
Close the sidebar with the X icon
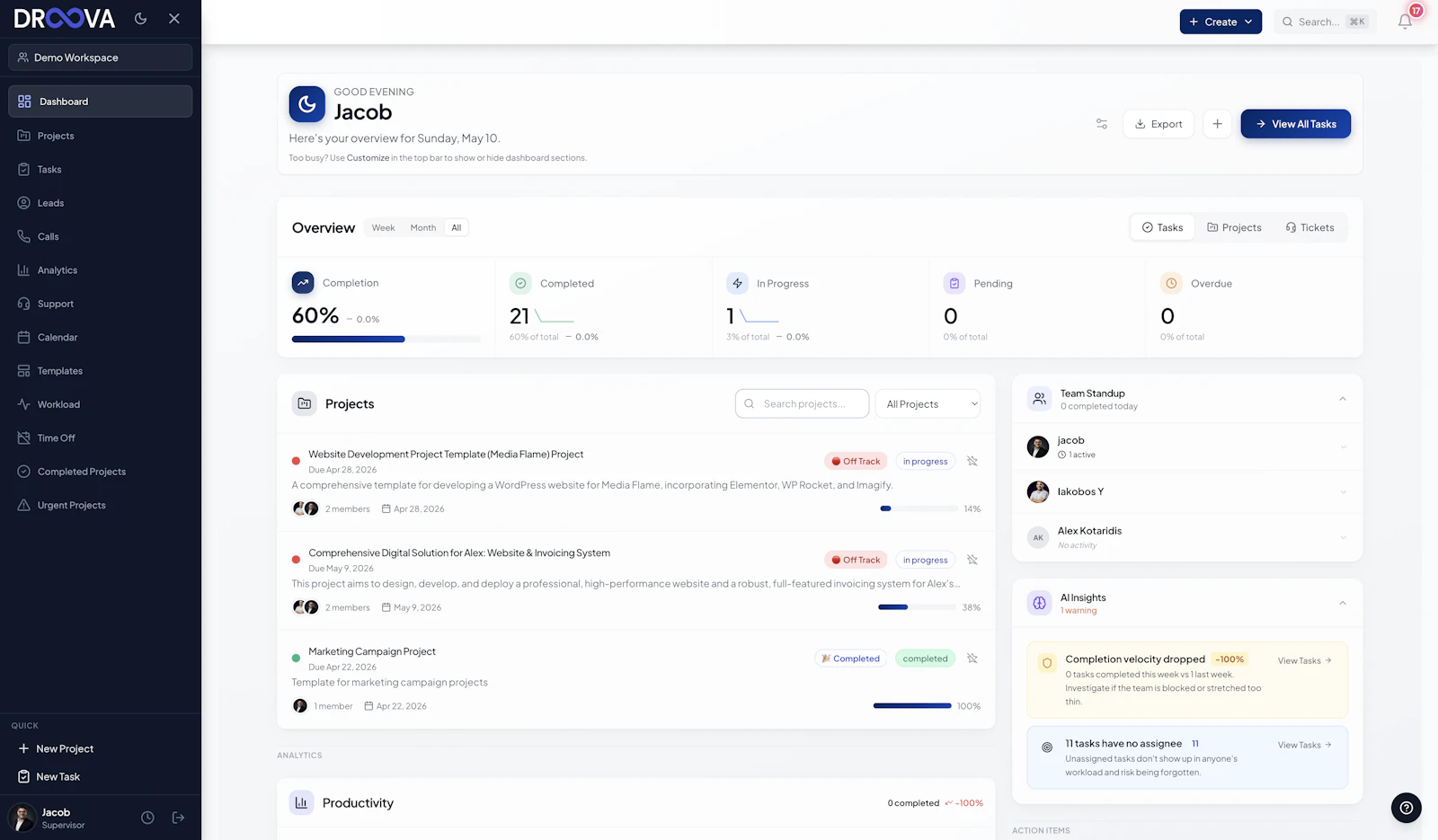coord(174,18)
